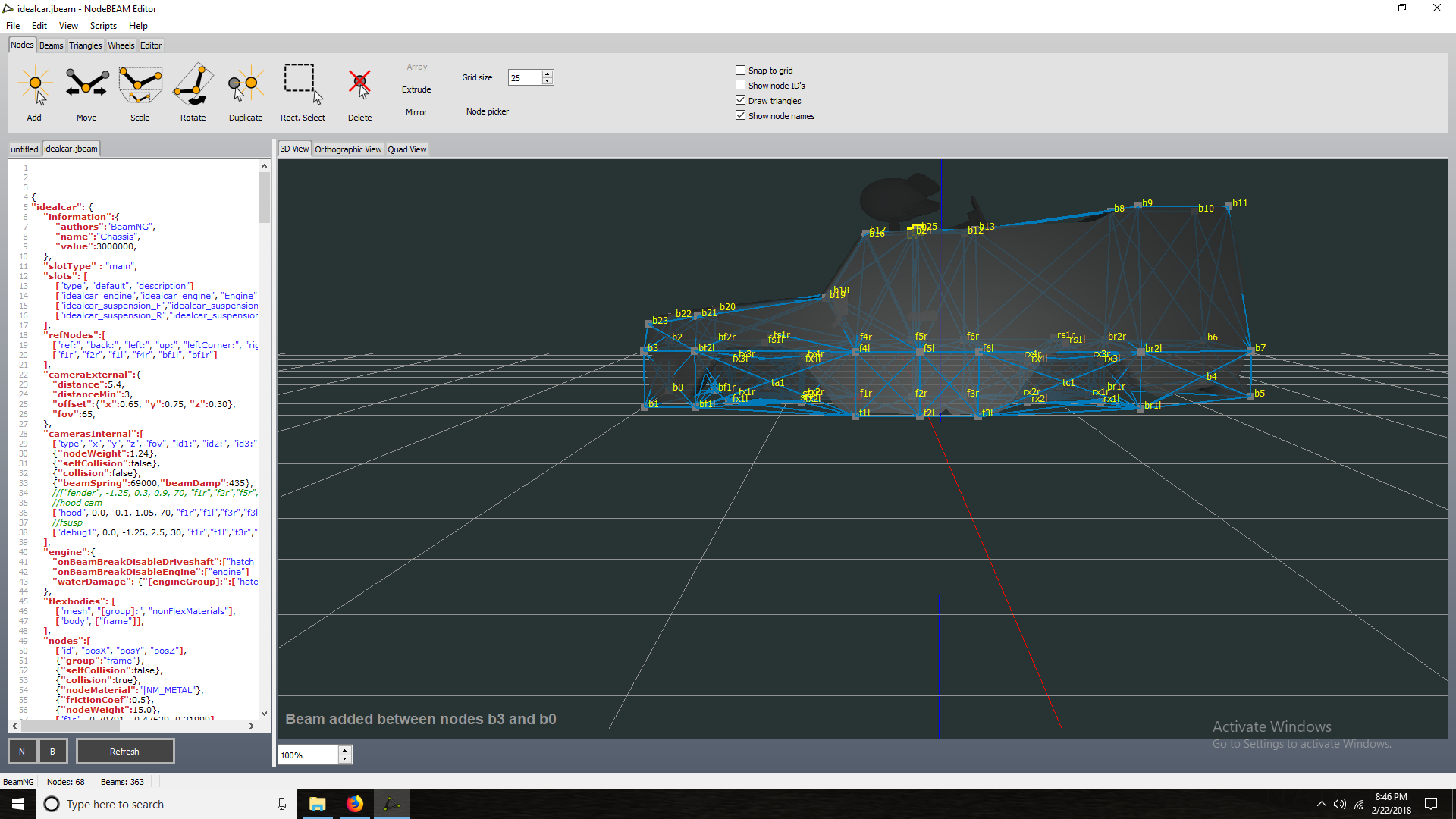Click the b11 node in viewport
1456x819 pixels.
click(1228, 206)
